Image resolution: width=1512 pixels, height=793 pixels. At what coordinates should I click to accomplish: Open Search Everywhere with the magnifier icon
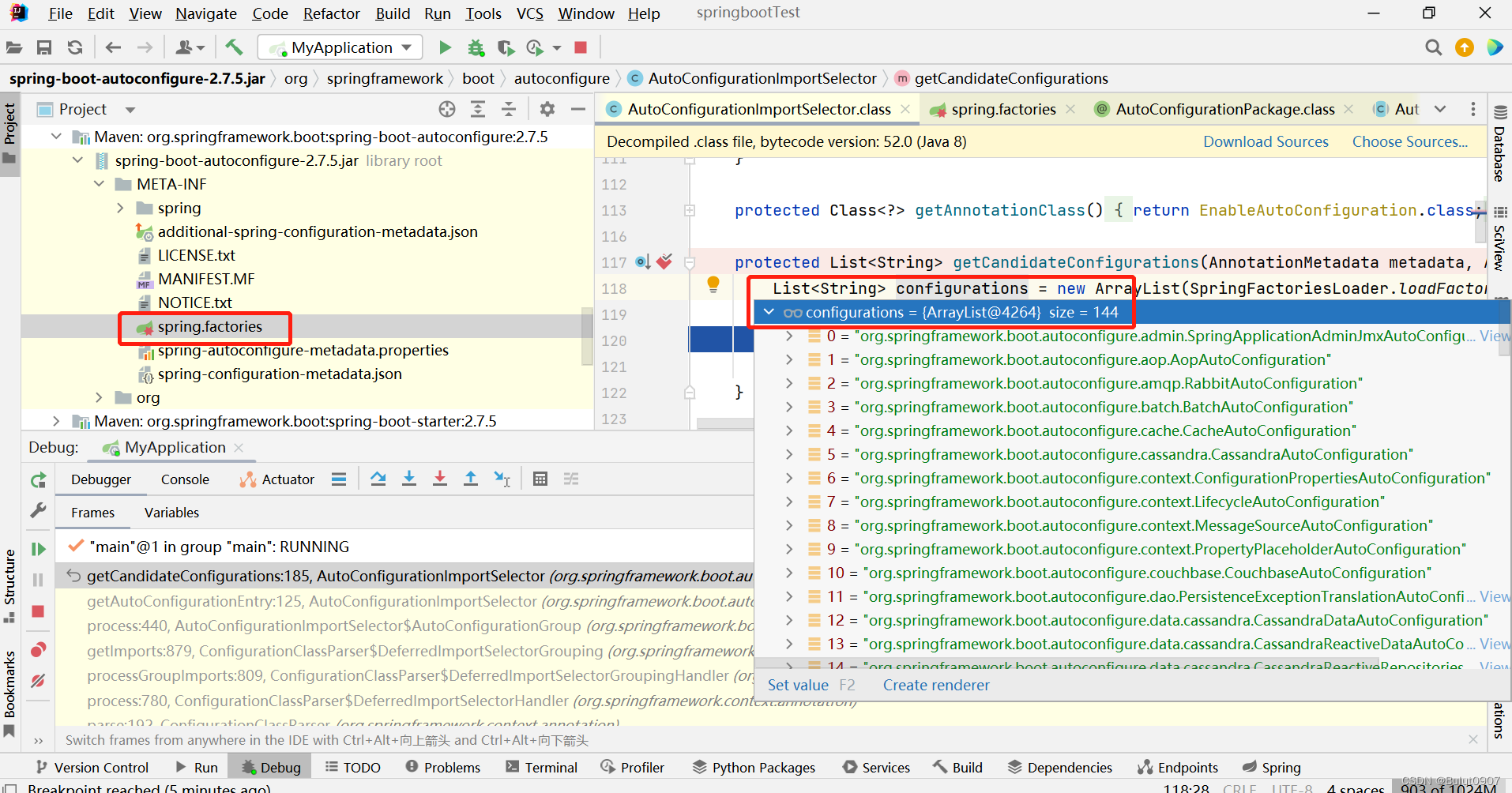point(1433,47)
